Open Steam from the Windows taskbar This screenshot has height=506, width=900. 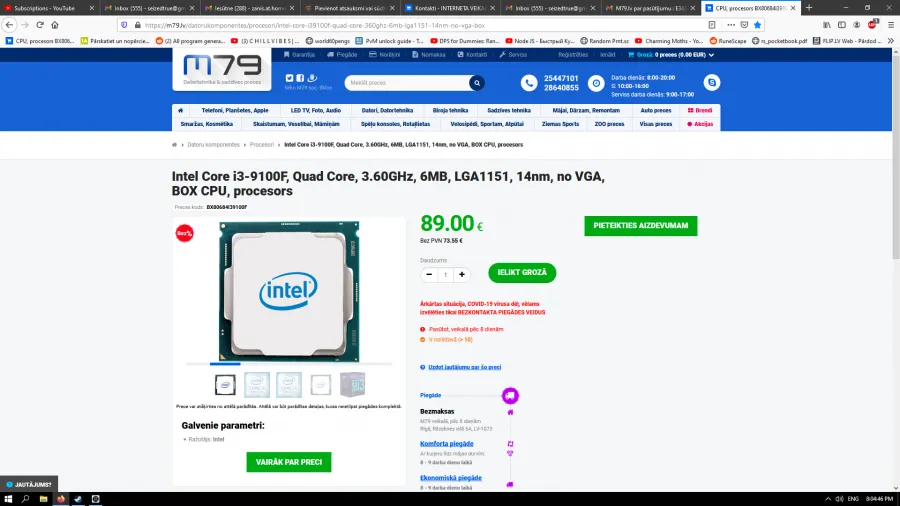pos(78,499)
